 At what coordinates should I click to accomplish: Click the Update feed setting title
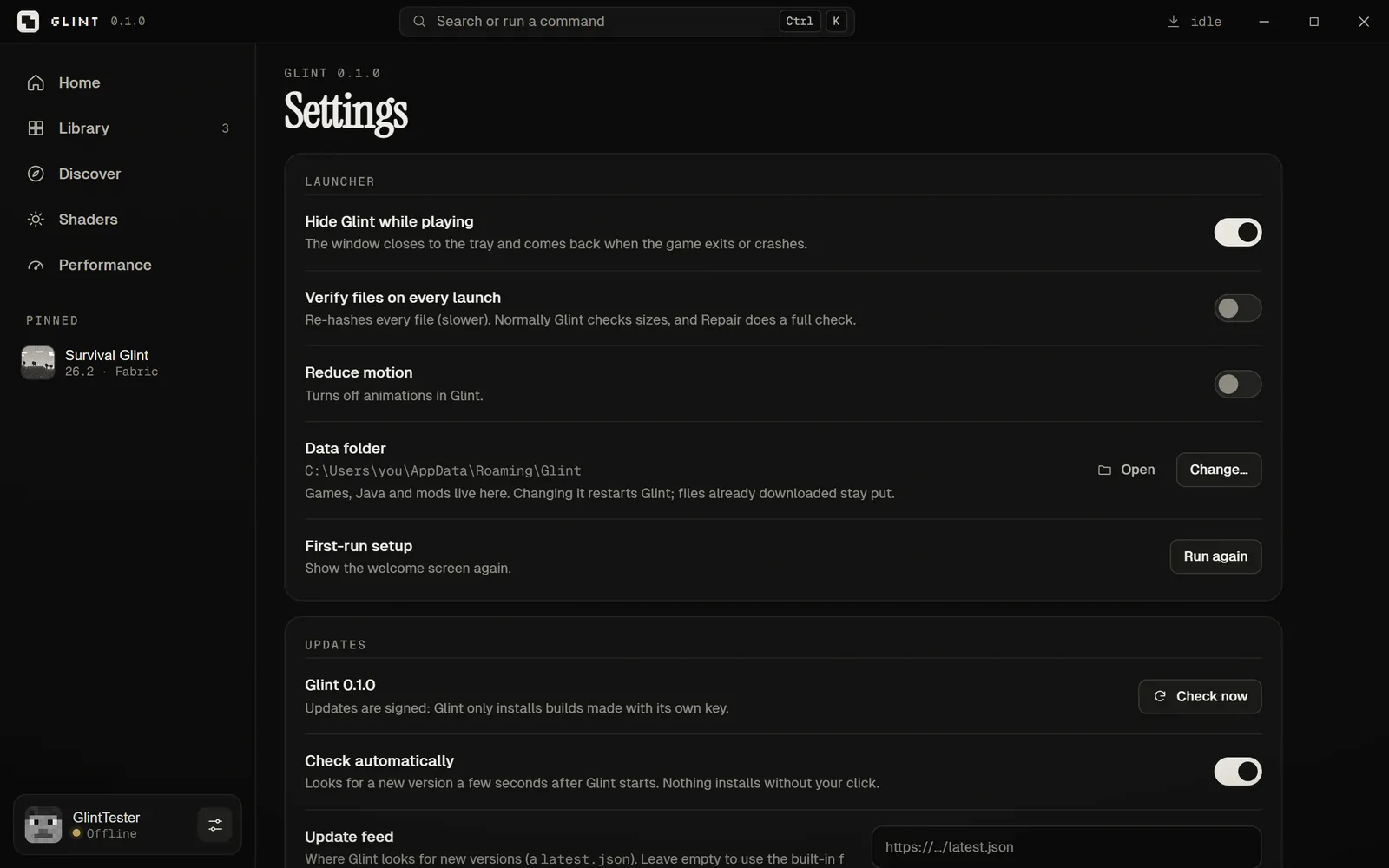point(349,837)
